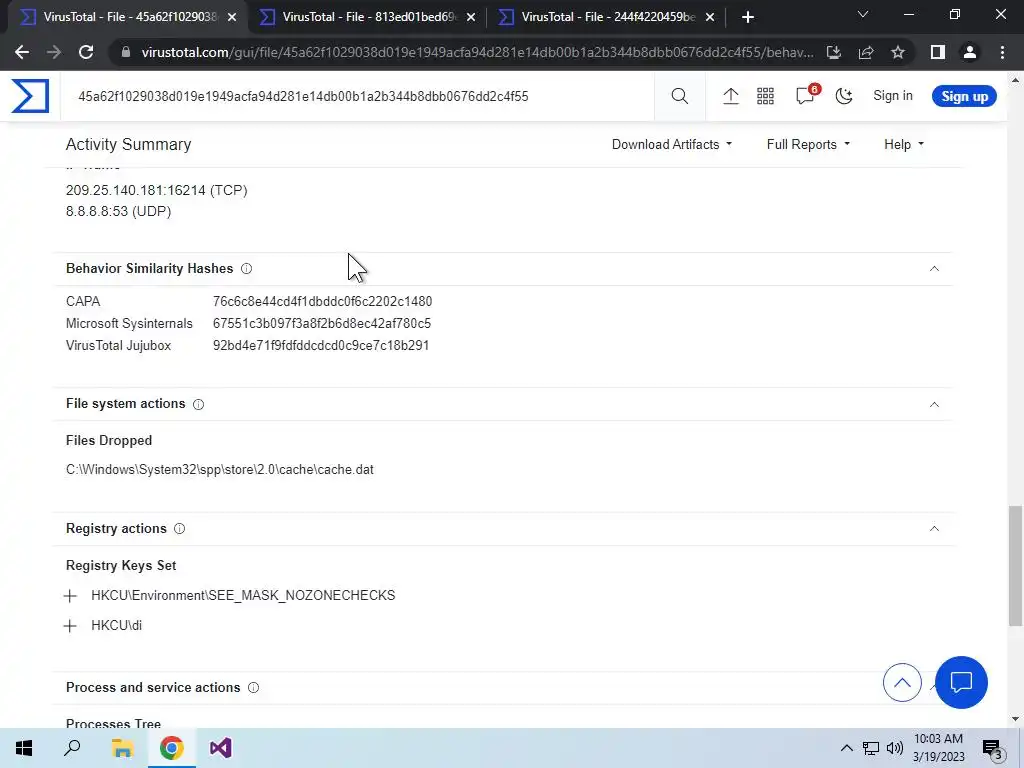Open the Download Artifacts dropdown

(x=672, y=144)
